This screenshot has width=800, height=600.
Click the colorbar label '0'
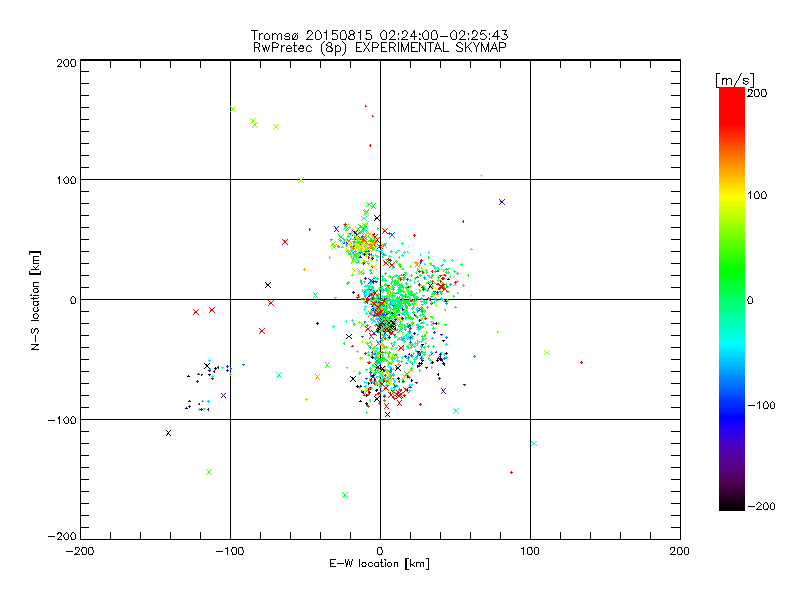750,300
